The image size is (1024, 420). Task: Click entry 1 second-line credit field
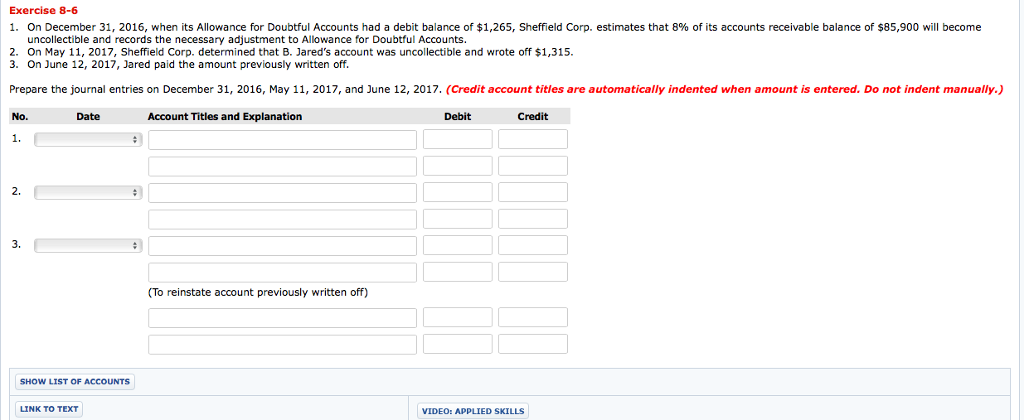click(533, 166)
